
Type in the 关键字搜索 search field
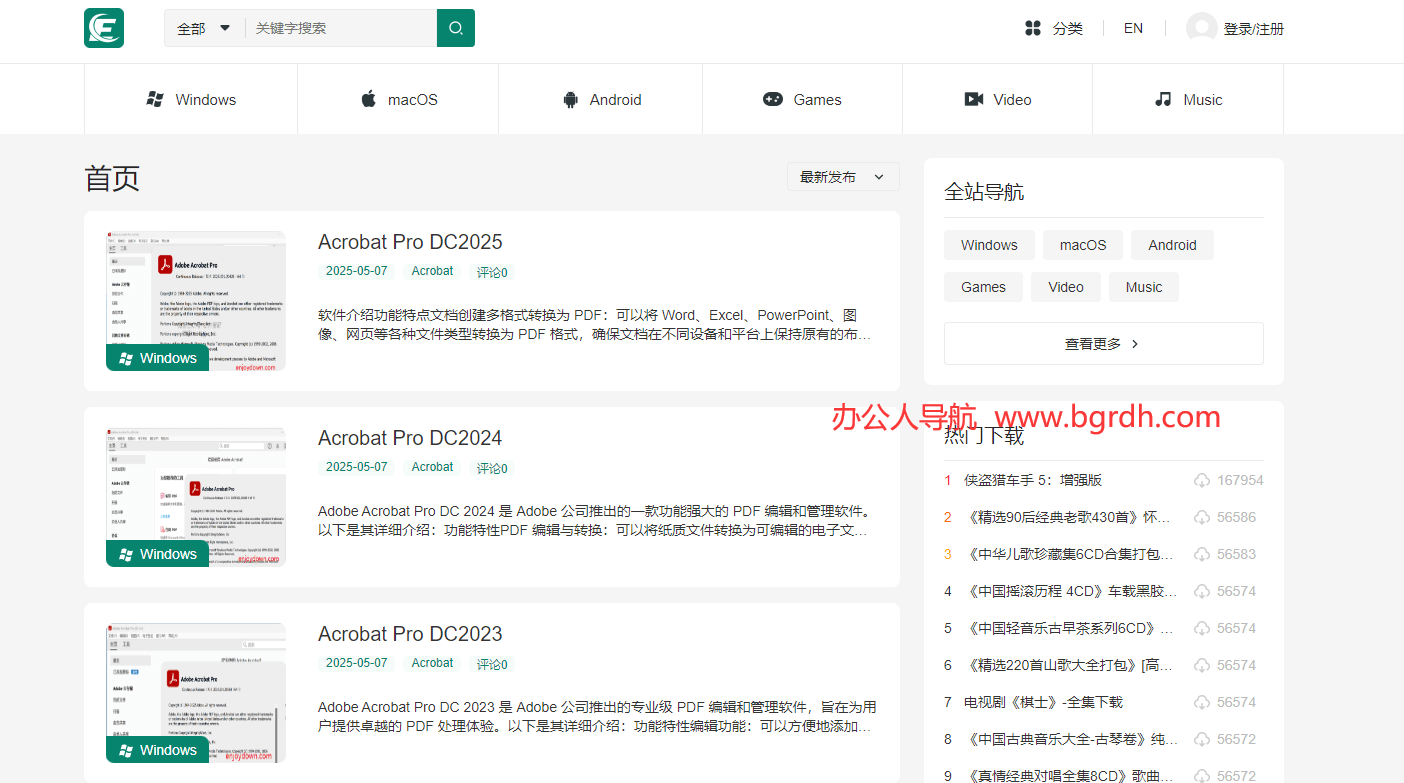point(340,29)
